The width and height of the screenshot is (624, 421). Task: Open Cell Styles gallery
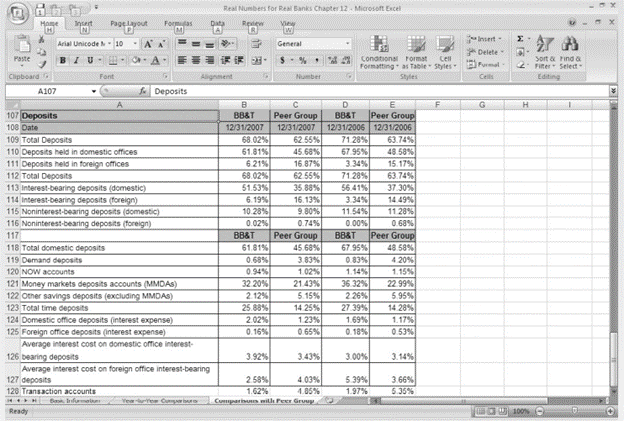click(x=445, y=52)
